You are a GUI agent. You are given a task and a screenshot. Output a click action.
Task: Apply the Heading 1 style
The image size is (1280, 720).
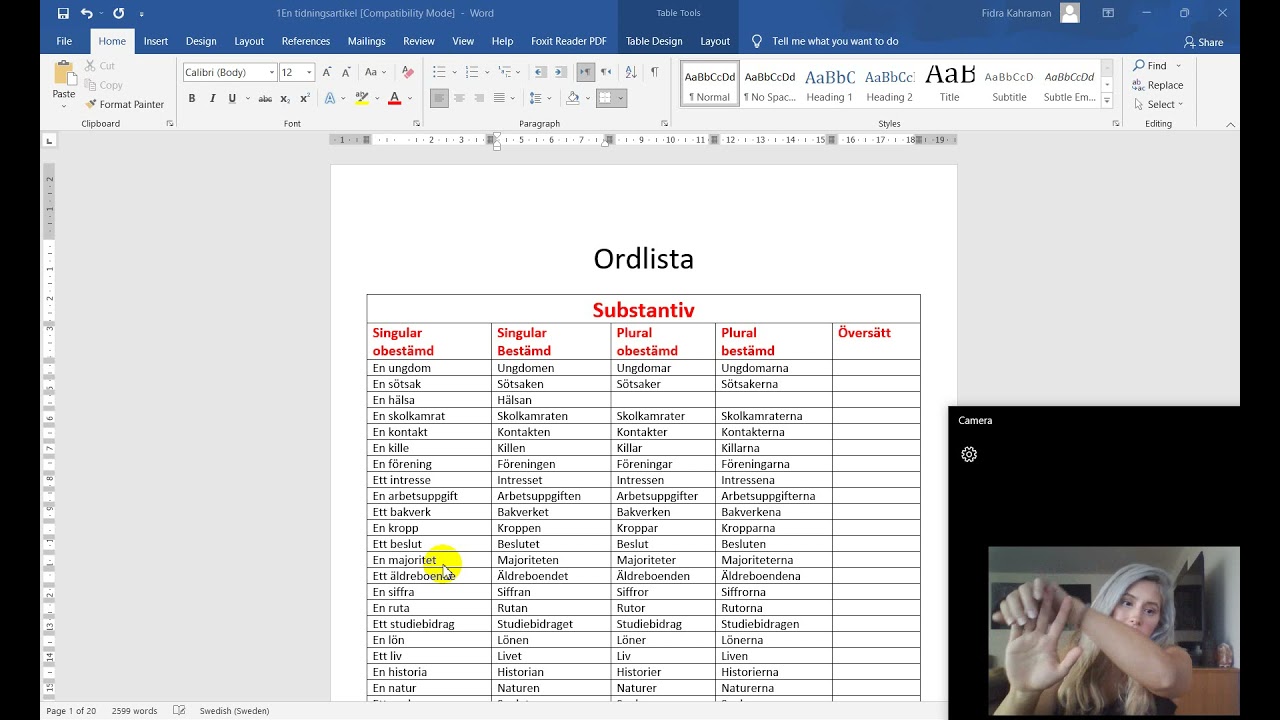tap(830, 83)
